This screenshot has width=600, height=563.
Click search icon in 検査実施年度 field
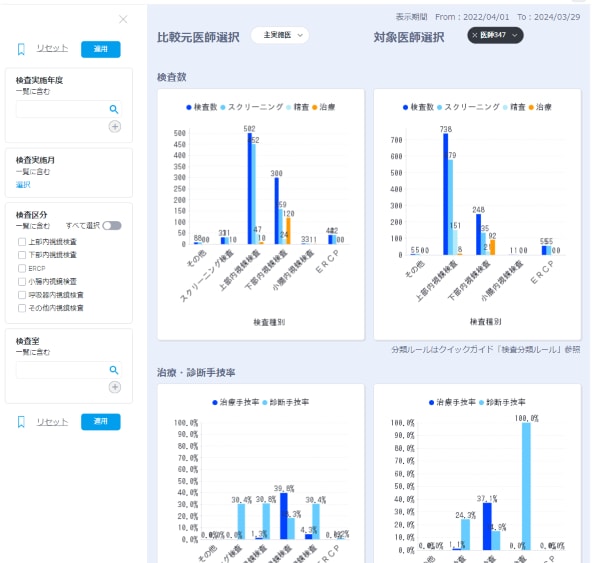114,109
